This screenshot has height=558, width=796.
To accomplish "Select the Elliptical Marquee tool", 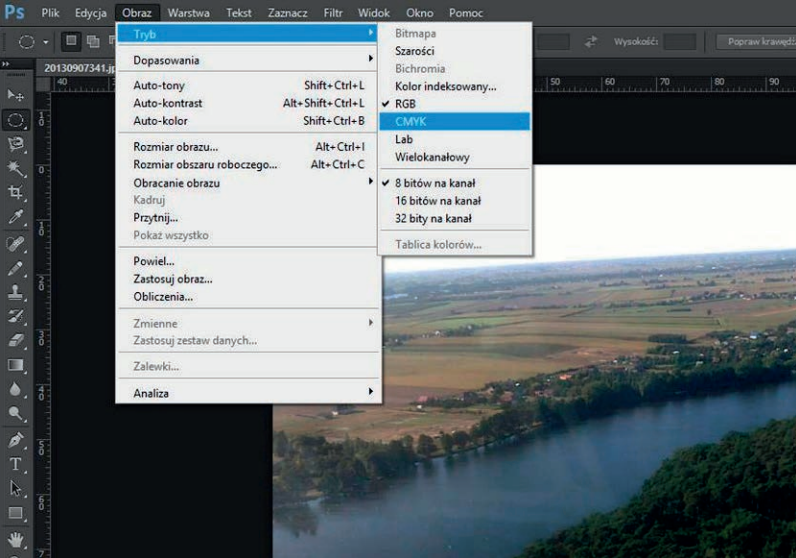I will 16,120.
